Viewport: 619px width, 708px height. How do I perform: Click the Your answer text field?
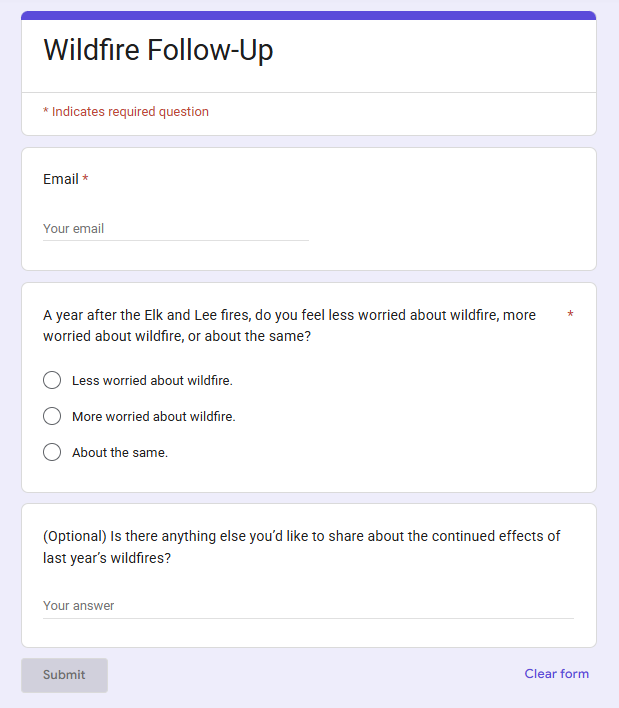click(308, 606)
